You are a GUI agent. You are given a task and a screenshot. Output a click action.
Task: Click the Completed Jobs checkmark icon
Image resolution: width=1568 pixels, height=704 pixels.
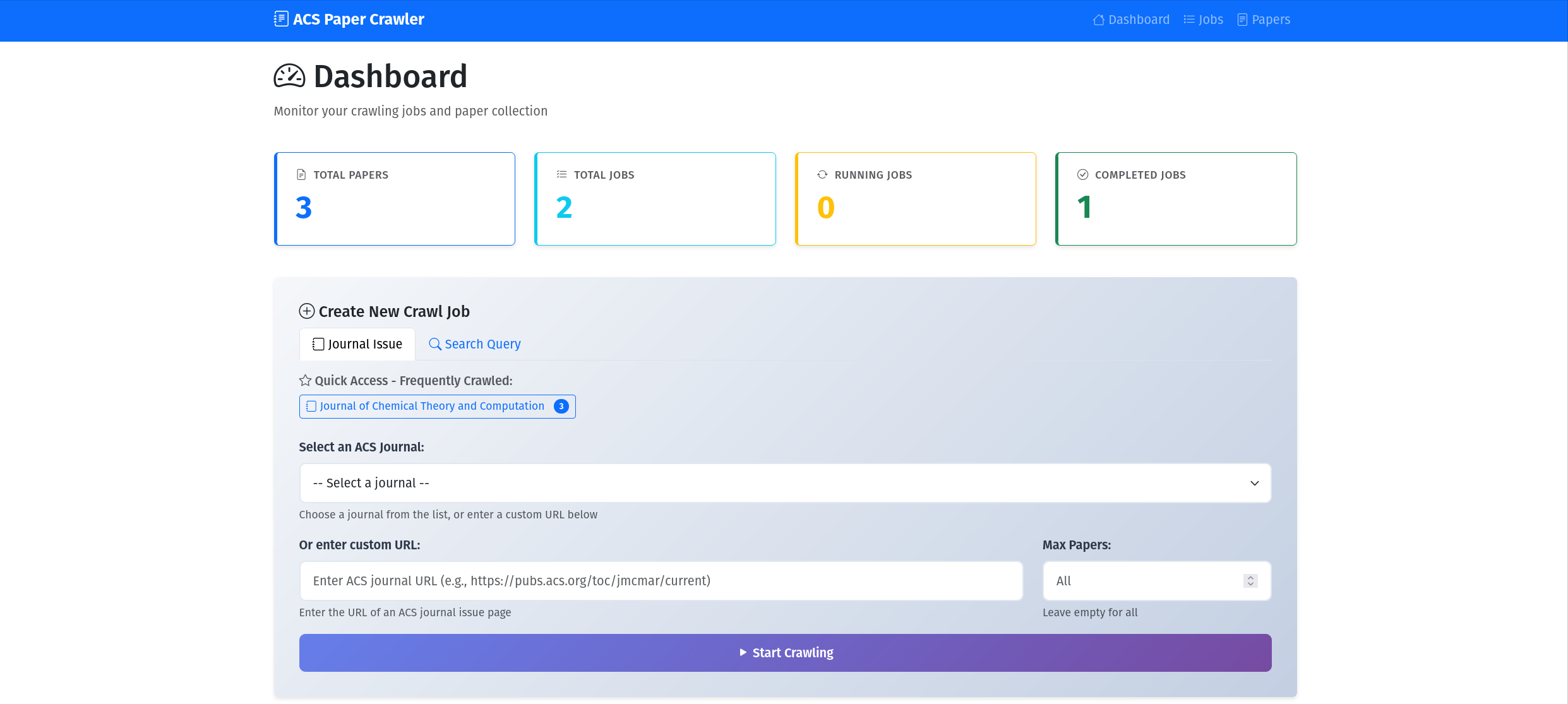[1082, 174]
